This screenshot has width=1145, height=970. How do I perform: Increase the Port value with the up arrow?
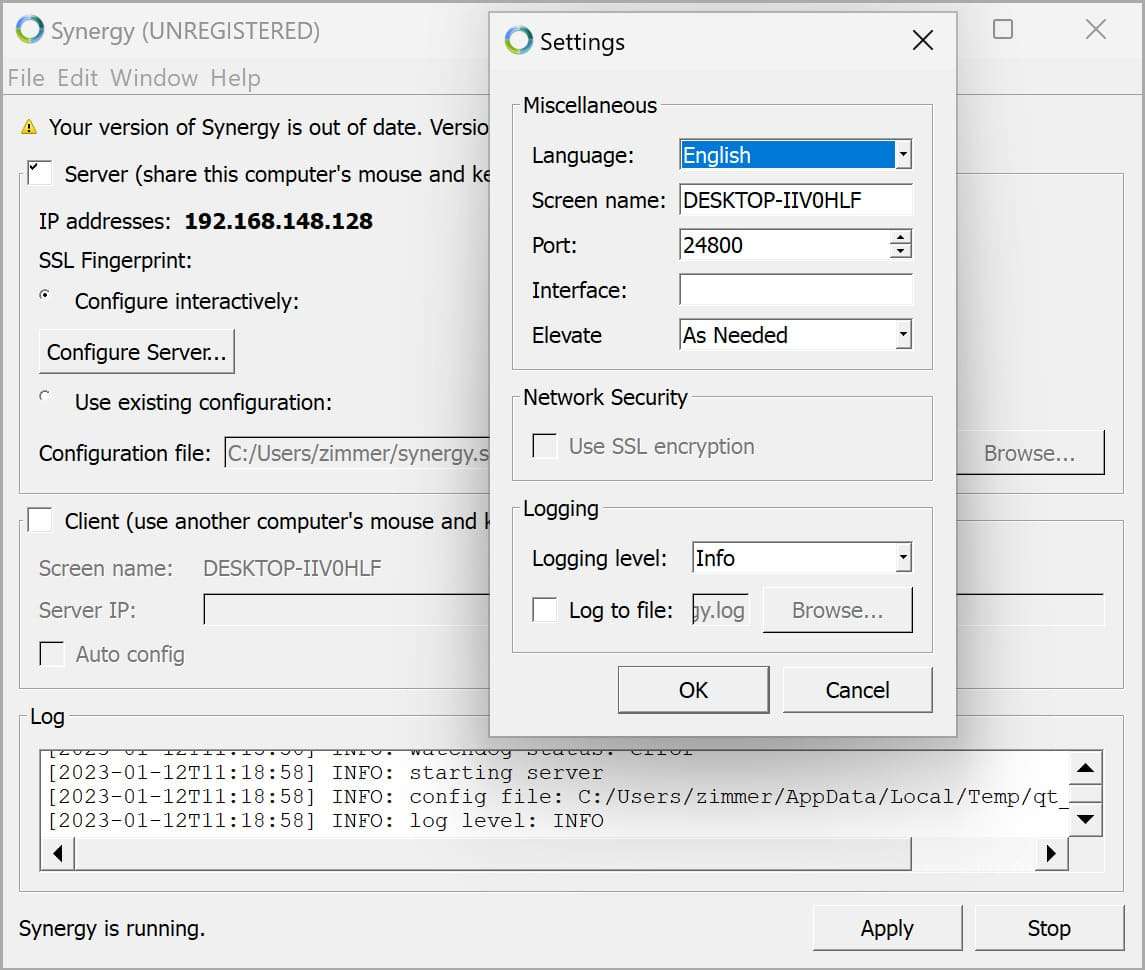click(x=901, y=237)
